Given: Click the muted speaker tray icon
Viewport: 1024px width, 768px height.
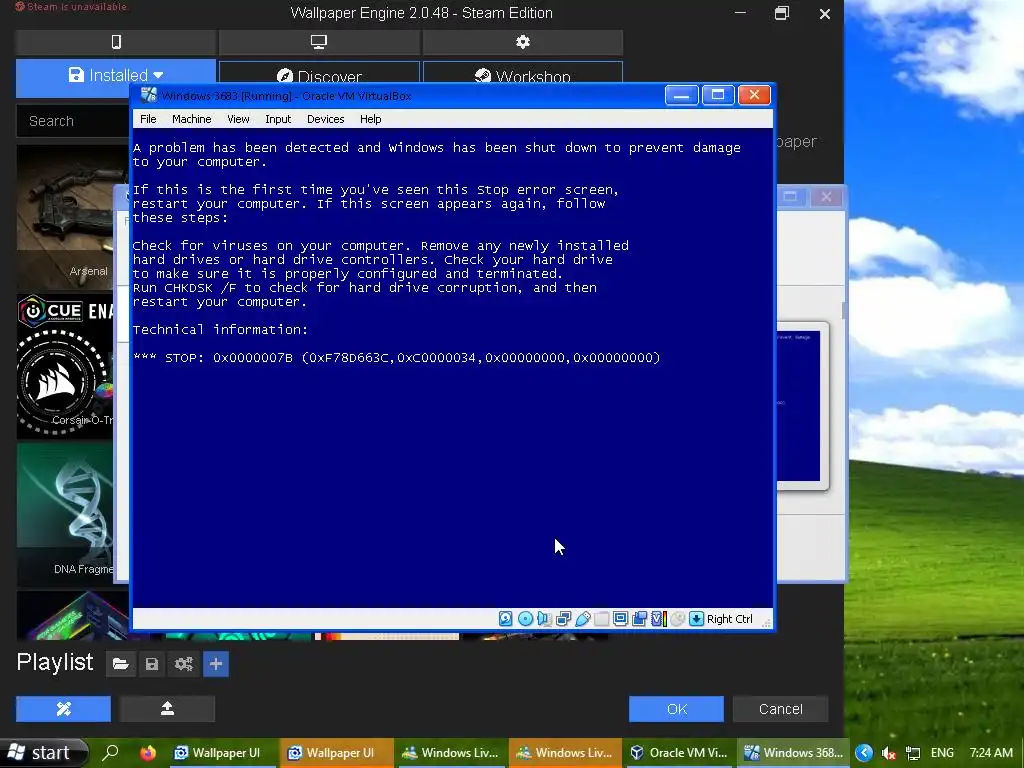Looking at the screenshot, I should [888, 753].
